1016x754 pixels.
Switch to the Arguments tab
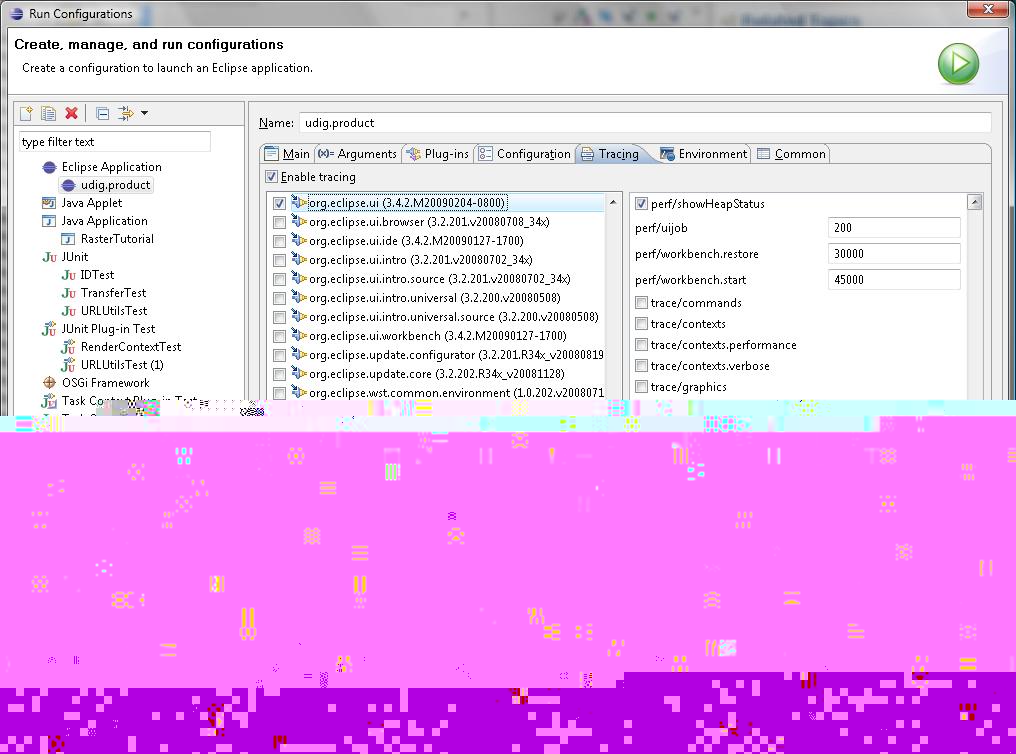[x=357, y=154]
